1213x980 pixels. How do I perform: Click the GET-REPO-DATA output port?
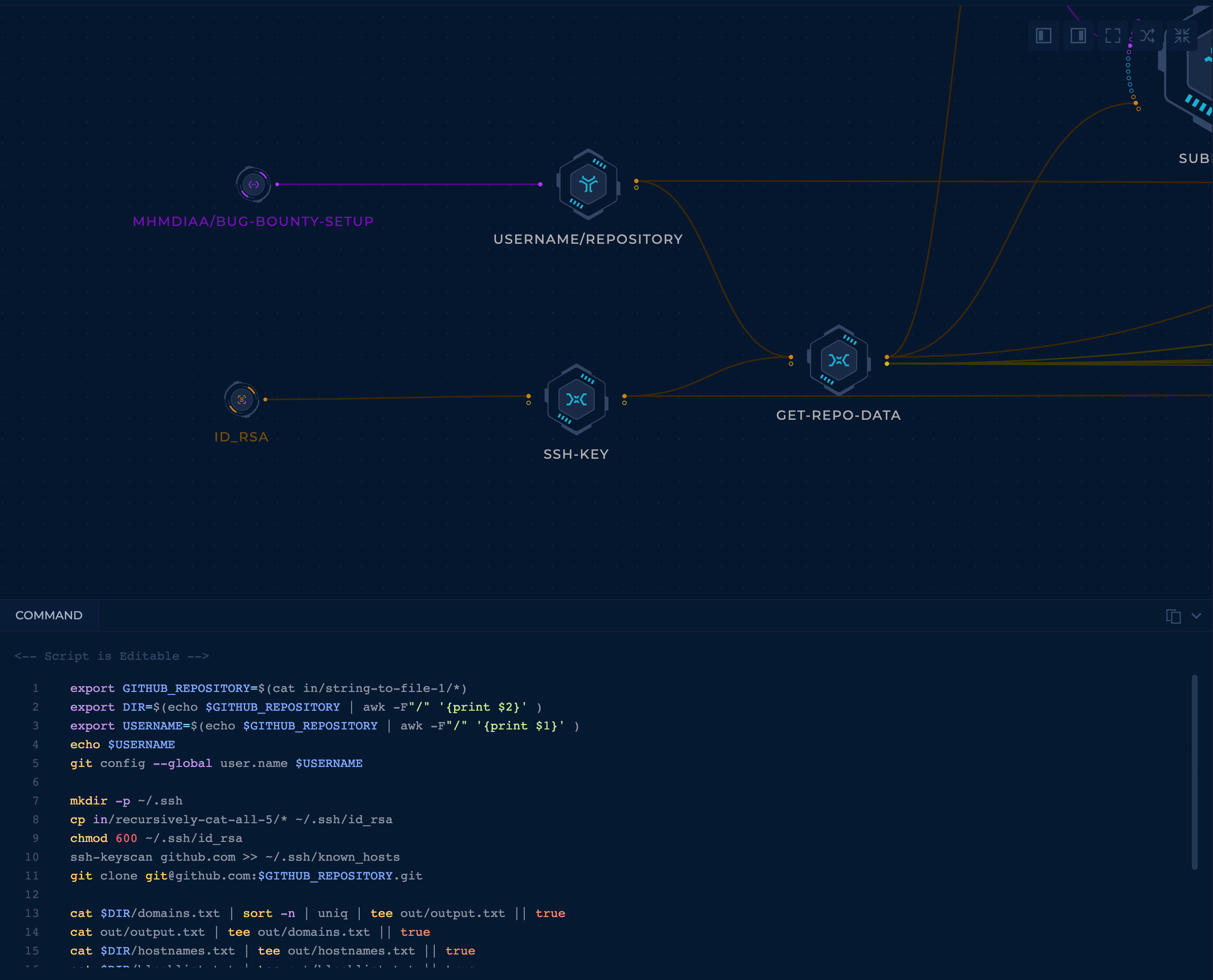[886, 357]
